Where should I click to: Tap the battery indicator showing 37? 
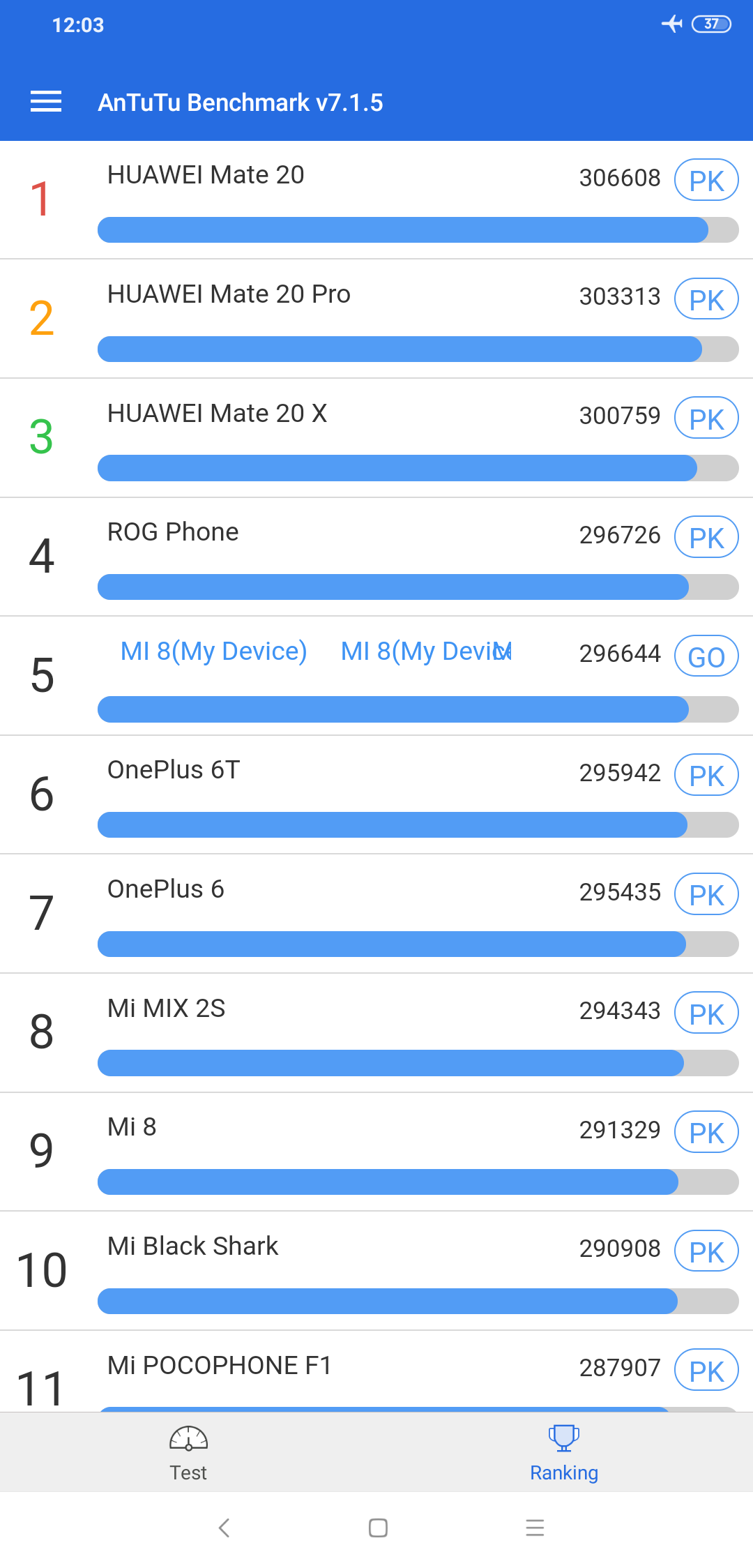pos(711,24)
